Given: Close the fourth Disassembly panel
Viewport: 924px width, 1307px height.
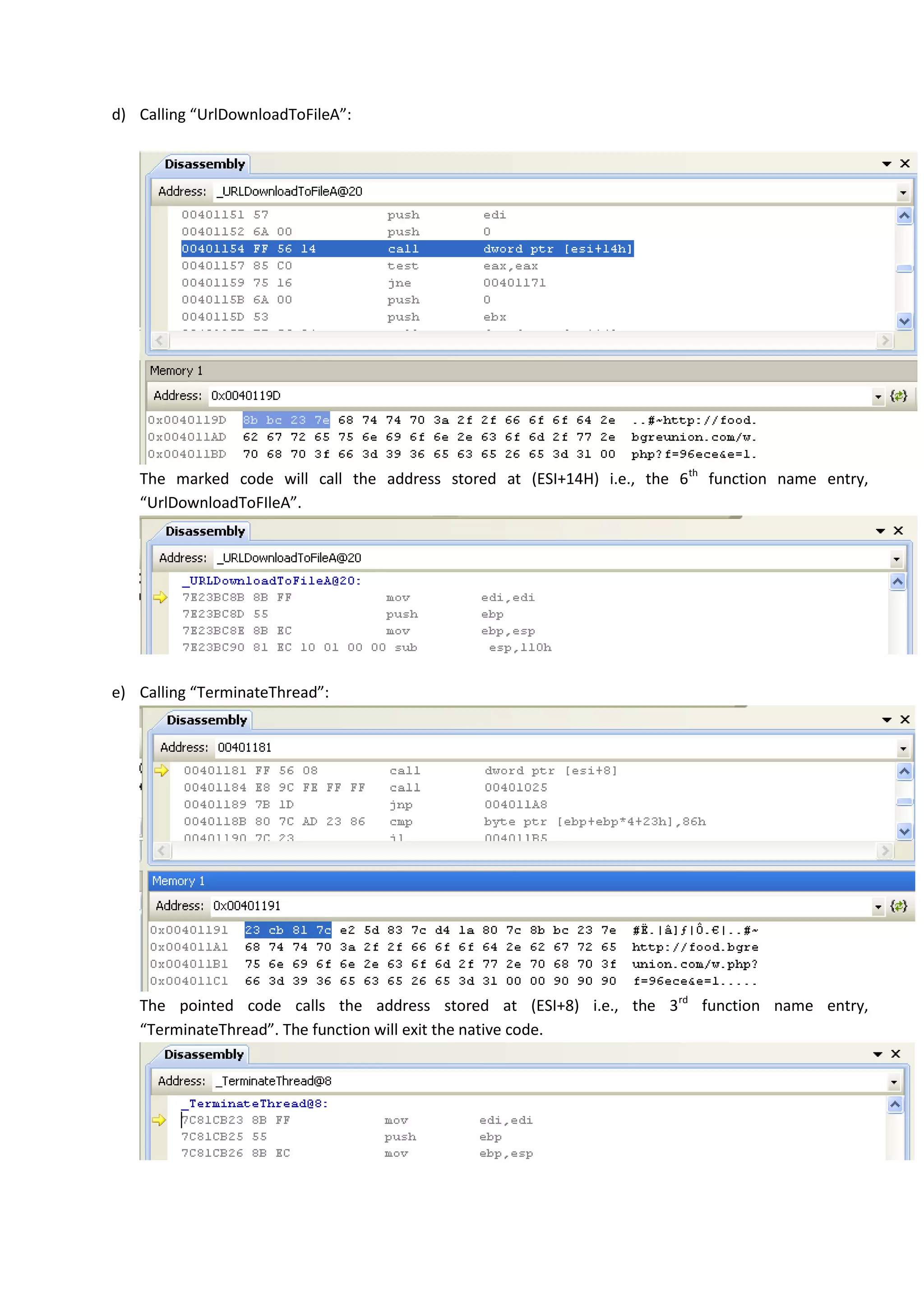Looking at the screenshot, I should tap(896, 1054).
